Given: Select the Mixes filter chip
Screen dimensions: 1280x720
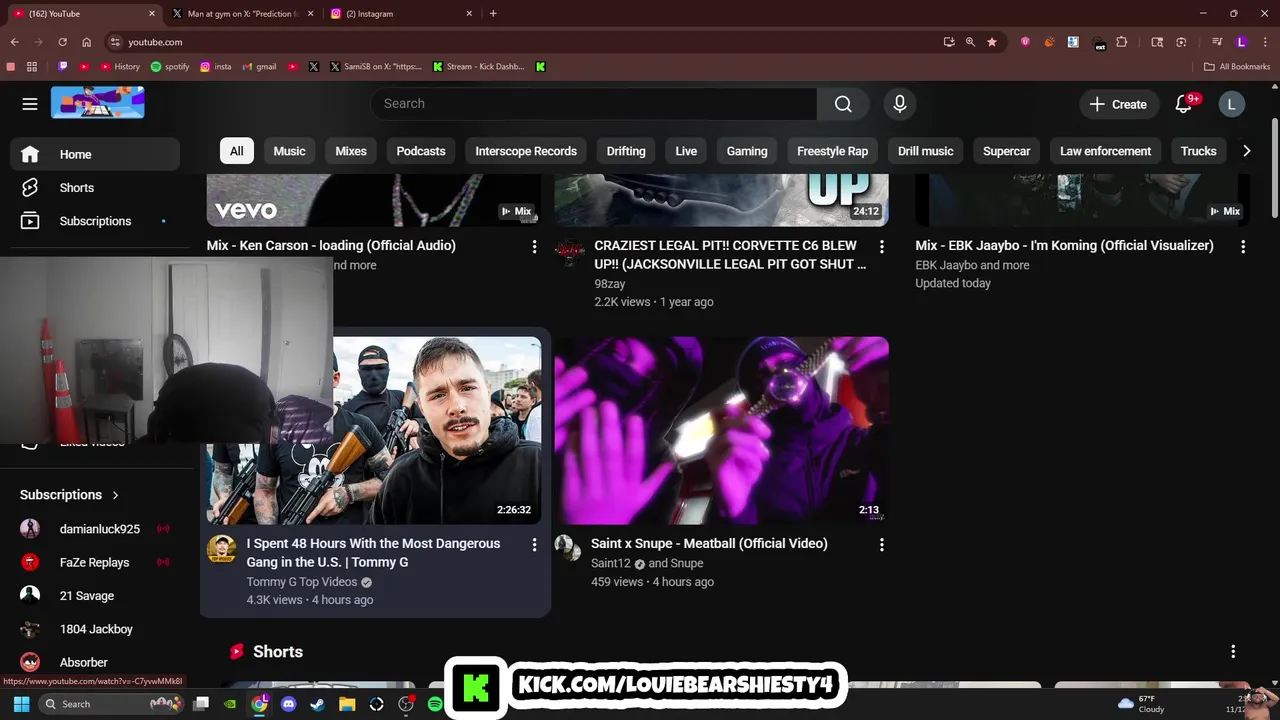Looking at the screenshot, I should point(351,151).
